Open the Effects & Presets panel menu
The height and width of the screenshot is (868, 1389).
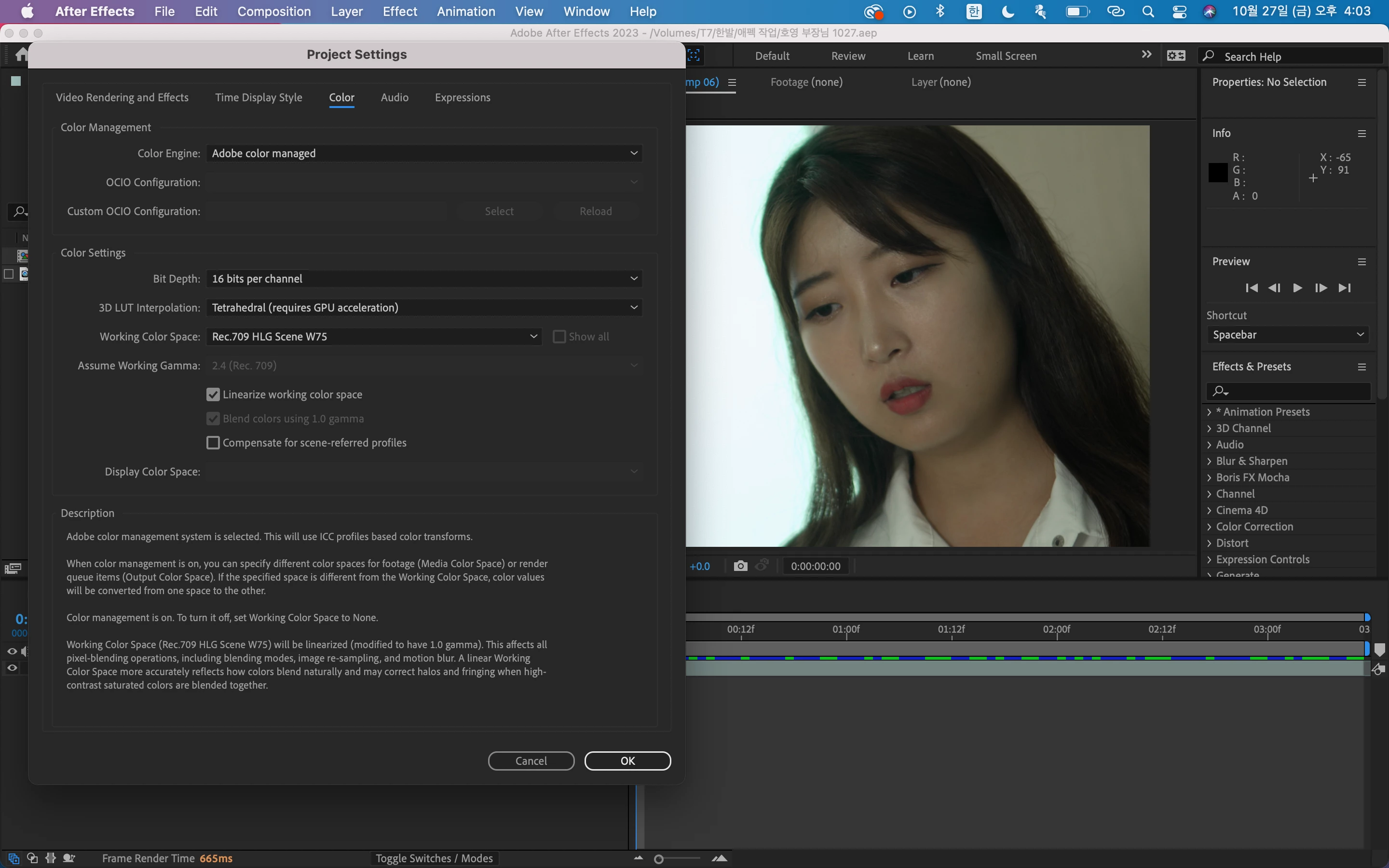1362,367
